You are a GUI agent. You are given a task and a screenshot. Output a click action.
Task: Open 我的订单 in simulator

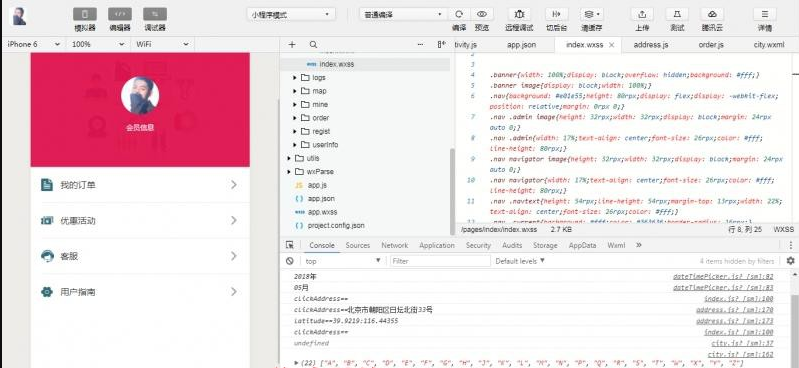click(x=140, y=185)
